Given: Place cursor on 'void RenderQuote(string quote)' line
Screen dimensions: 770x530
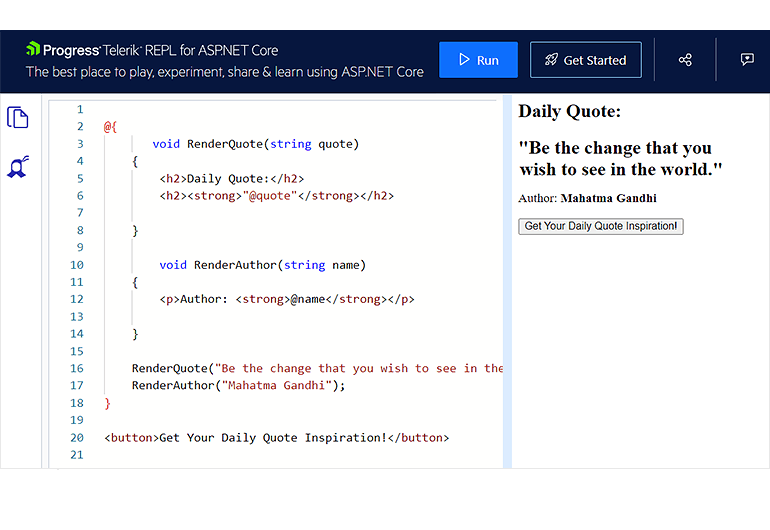Looking at the screenshot, I should tap(255, 144).
